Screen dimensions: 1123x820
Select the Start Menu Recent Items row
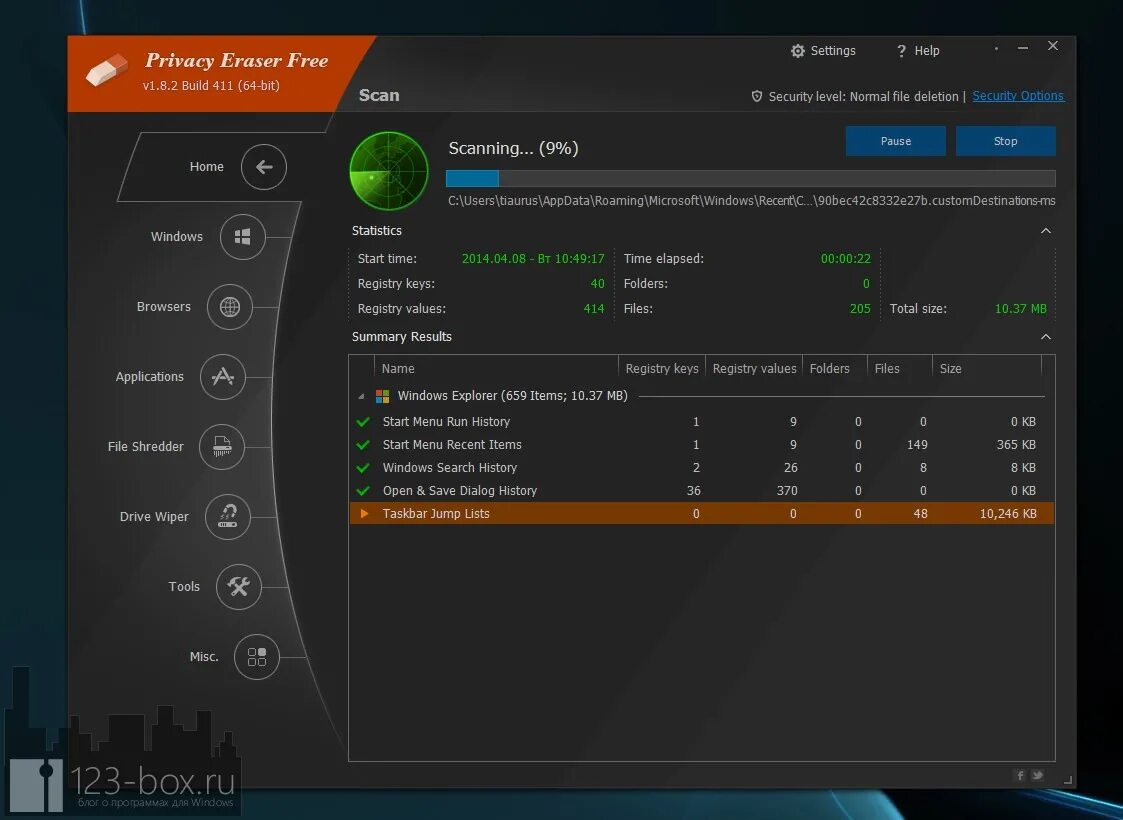point(701,445)
